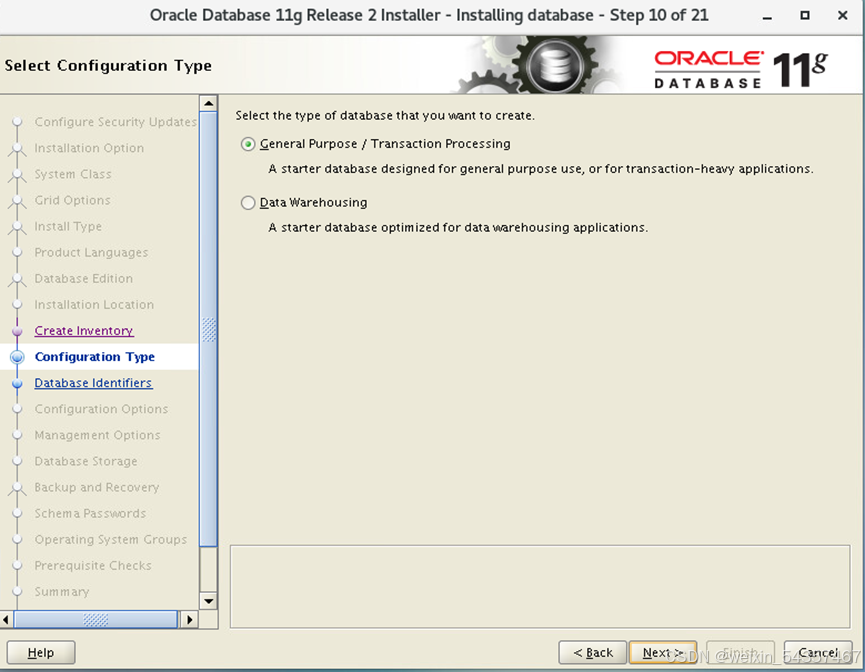Select General Purpose / Transaction Processing radio button
Viewport: 865px width, 672px height.
click(249, 144)
